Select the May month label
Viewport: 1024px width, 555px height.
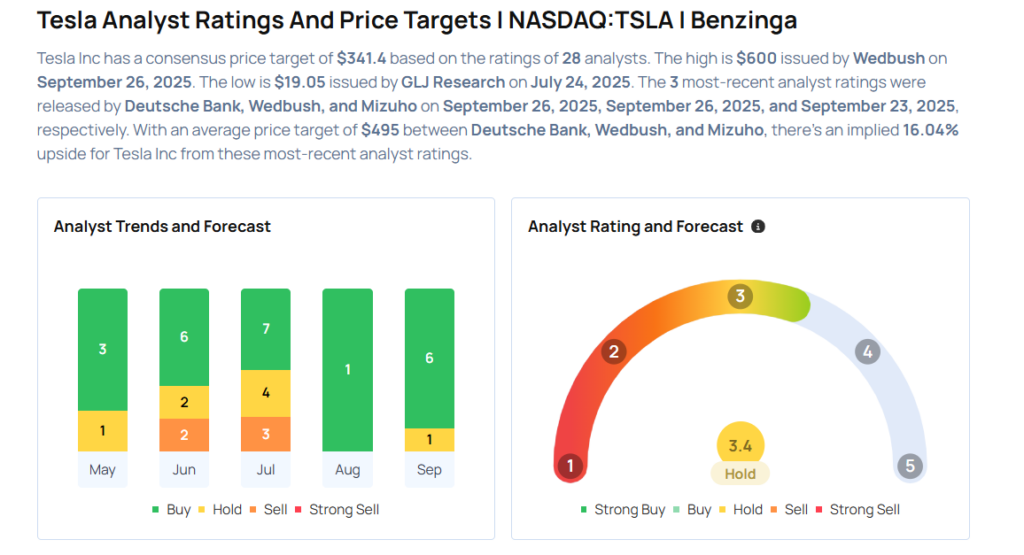pos(102,470)
